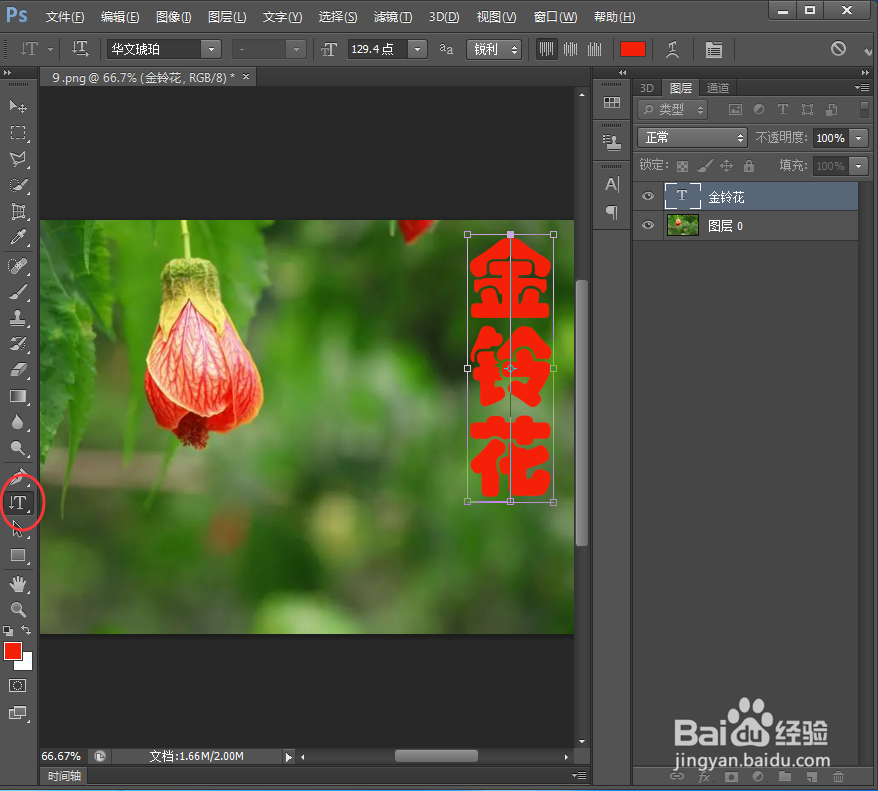
Task: Toggle lock all for layer
Action: [x=749, y=166]
